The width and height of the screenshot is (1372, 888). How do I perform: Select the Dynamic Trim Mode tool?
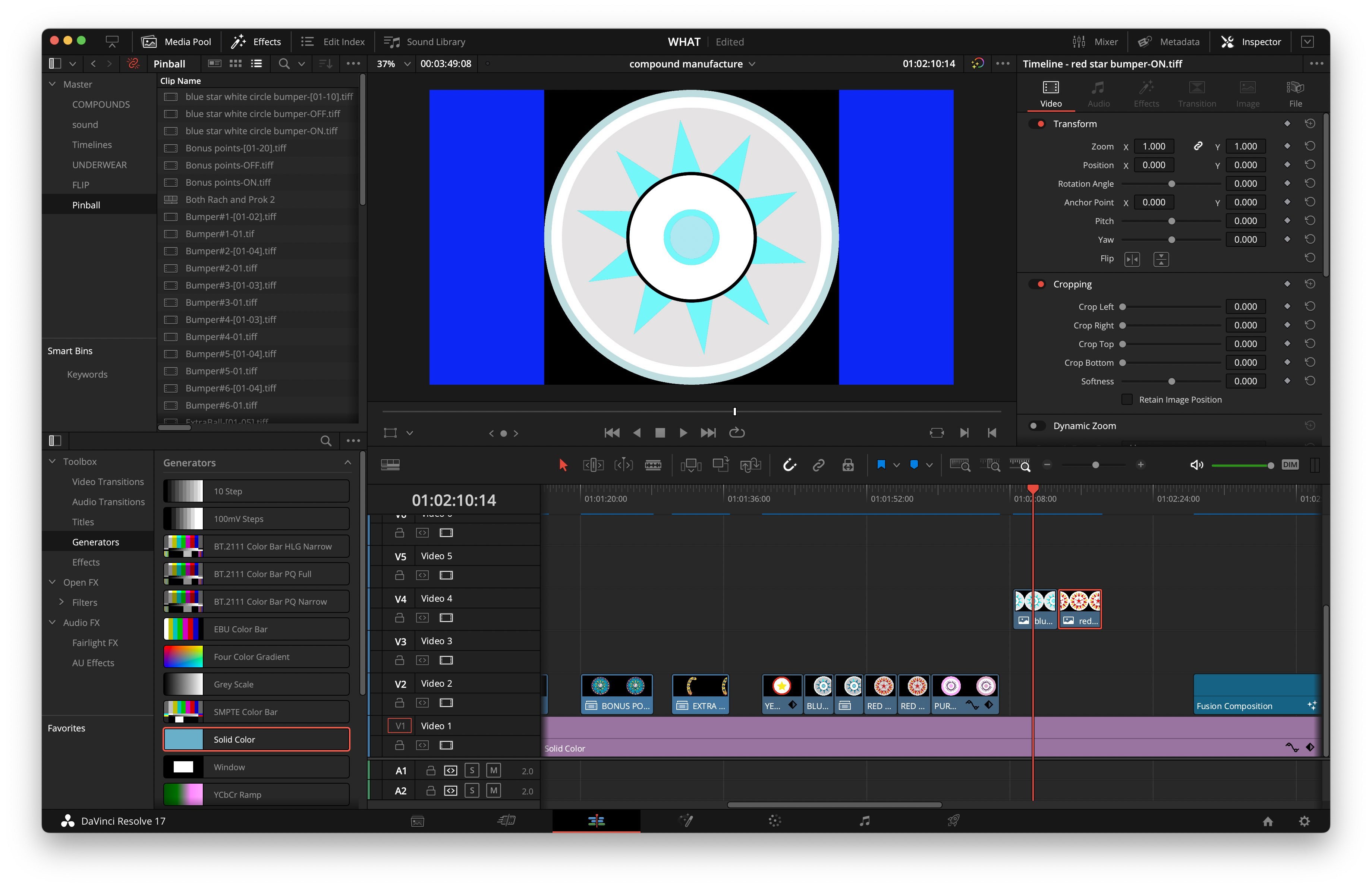tap(623, 465)
